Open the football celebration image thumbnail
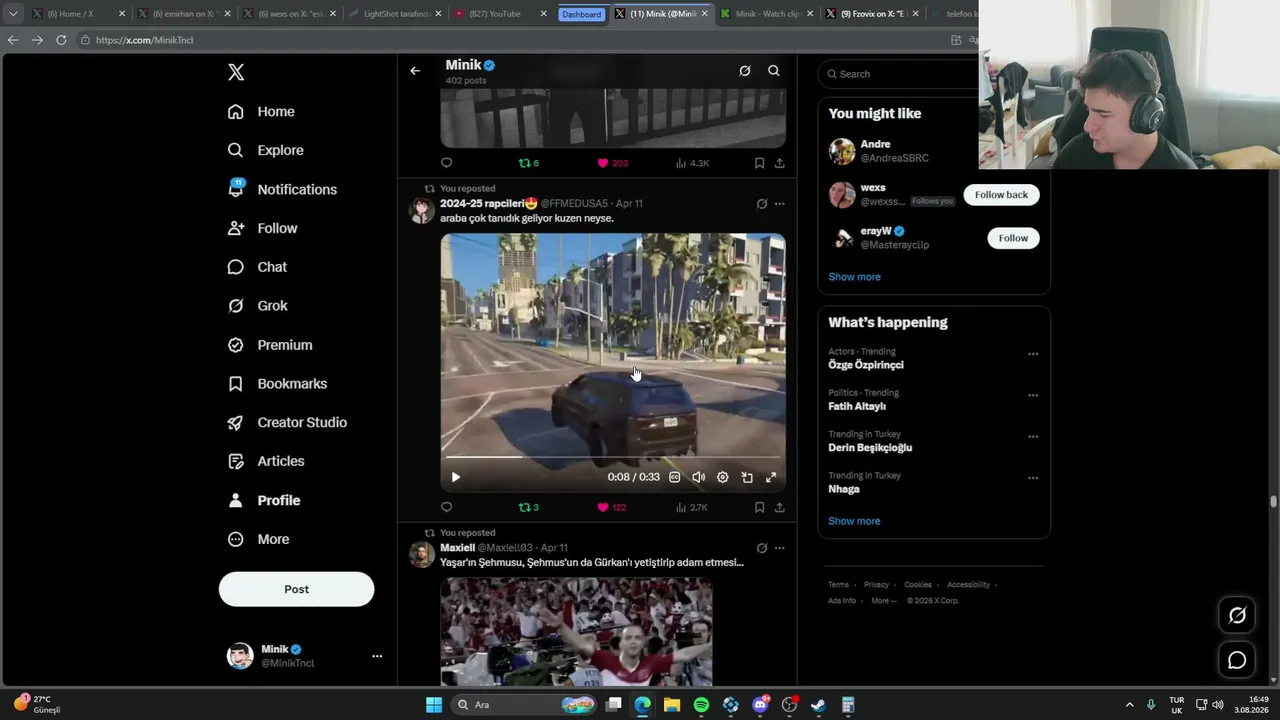This screenshot has width=1280, height=720. coord(577,632)
